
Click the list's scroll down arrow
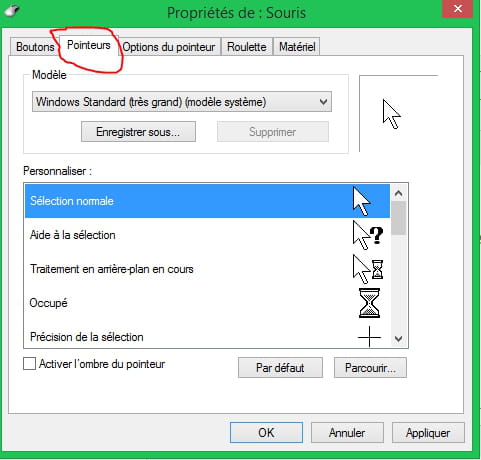tap(398, 339)
